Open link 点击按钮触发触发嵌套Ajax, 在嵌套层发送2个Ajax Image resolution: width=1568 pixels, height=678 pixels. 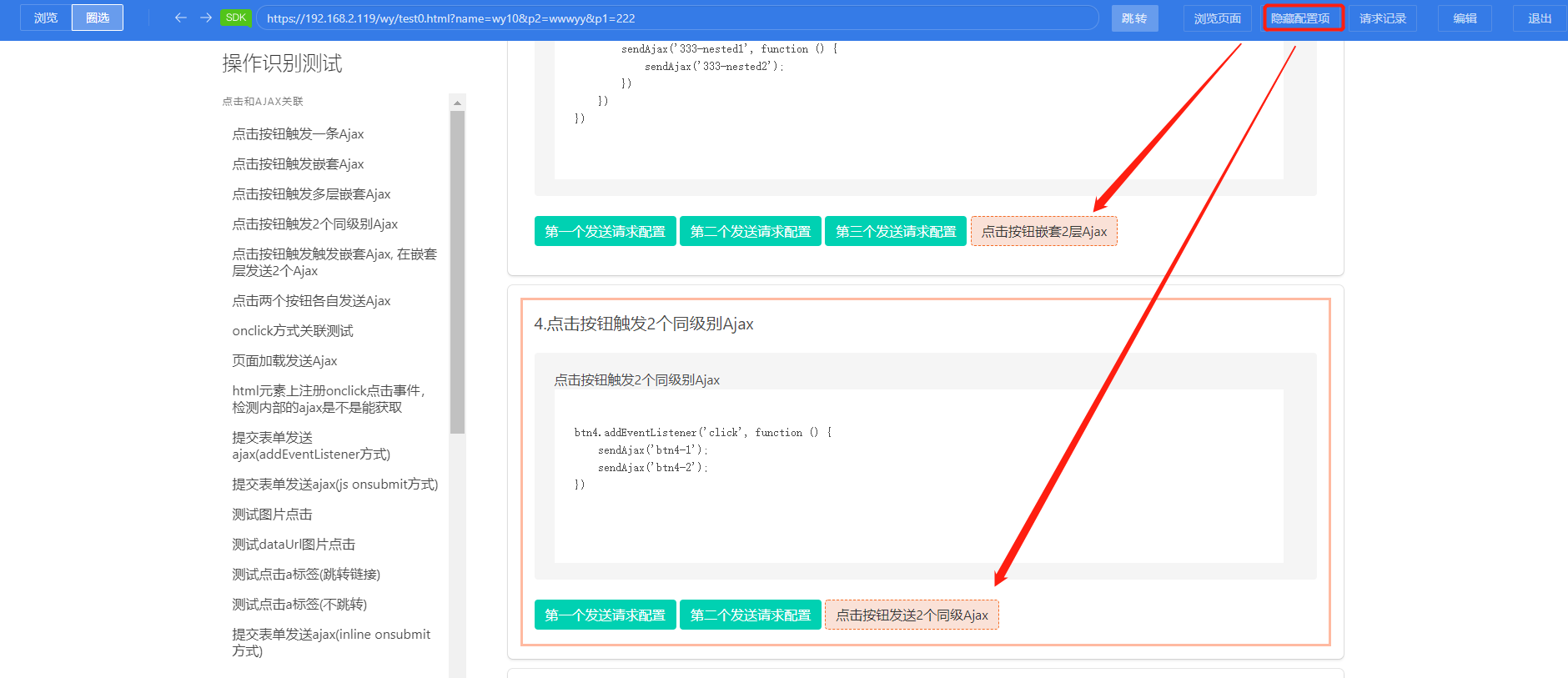(334, 262)
